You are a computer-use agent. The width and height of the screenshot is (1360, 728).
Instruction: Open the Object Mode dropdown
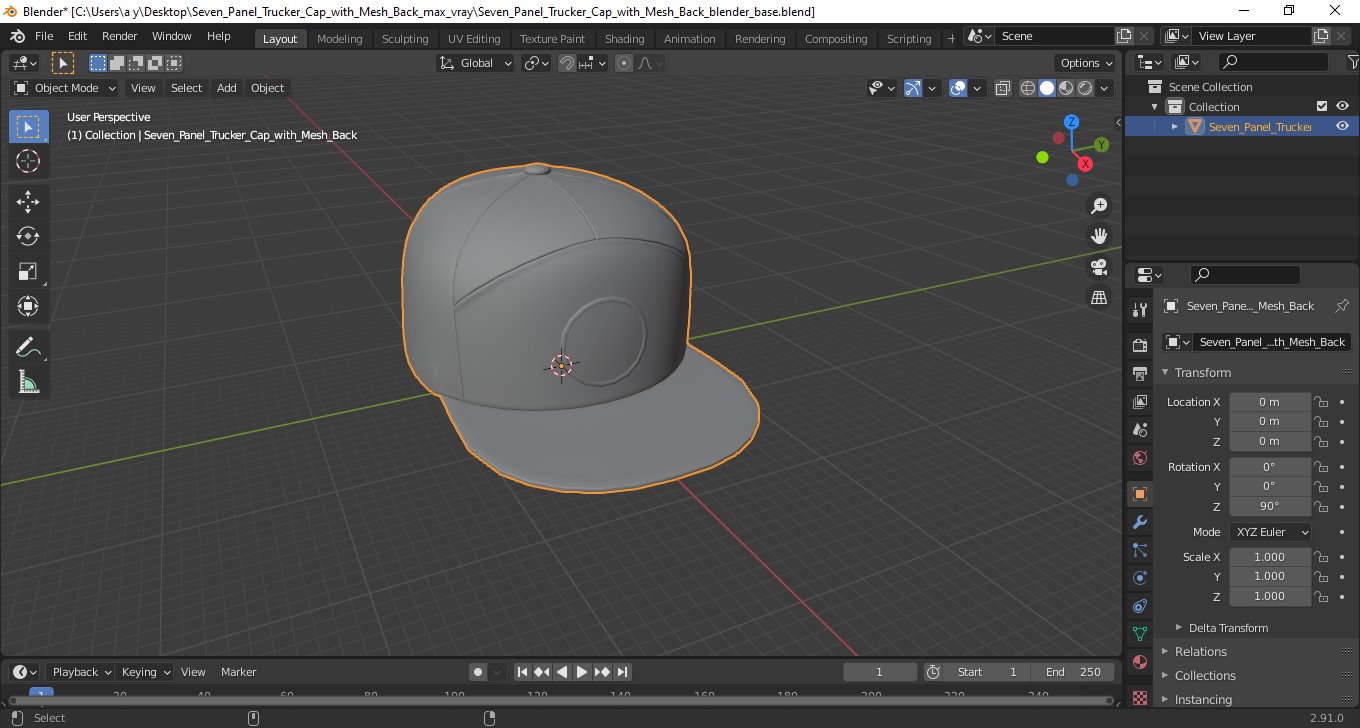65,88
